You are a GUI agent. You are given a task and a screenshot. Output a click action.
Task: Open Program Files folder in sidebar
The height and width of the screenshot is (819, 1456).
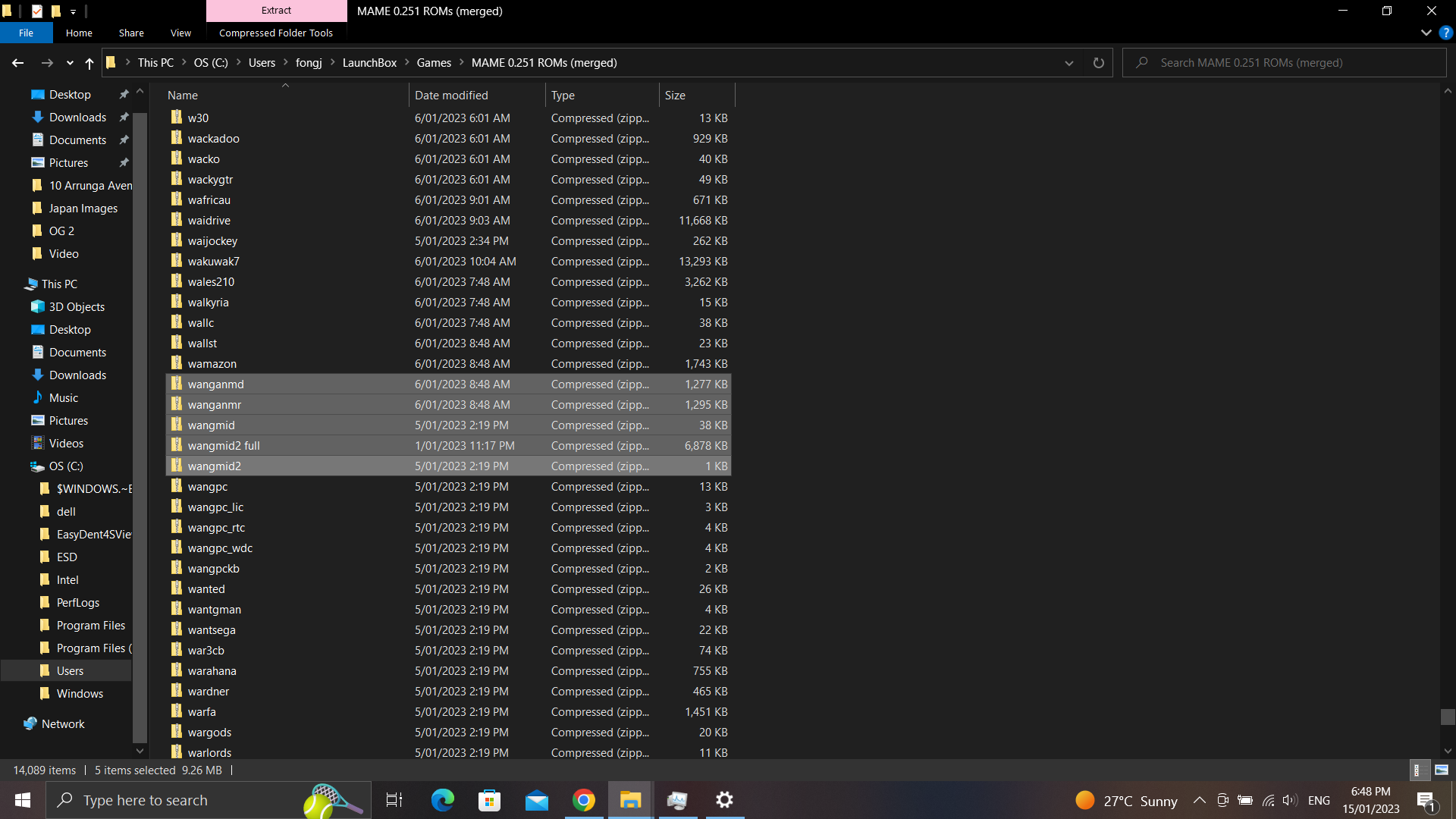(90, 626)
